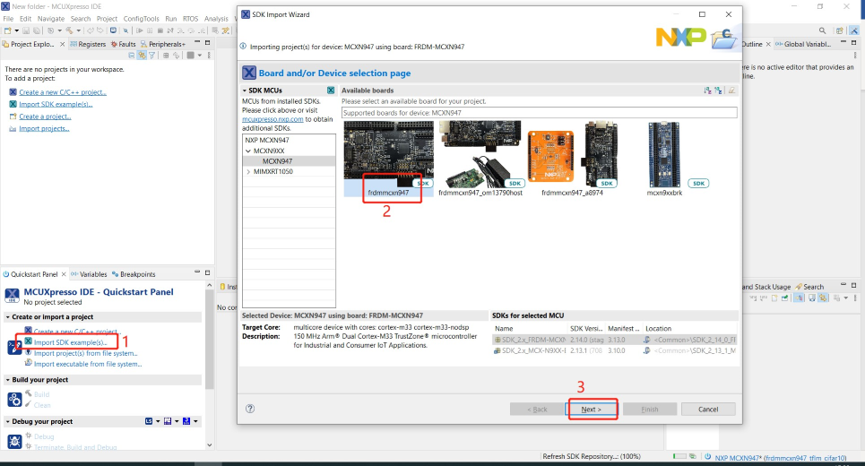Viewport: 865px width, 466px height.
Task: Switch to the Global Variables tab
Action: (803, 44)
